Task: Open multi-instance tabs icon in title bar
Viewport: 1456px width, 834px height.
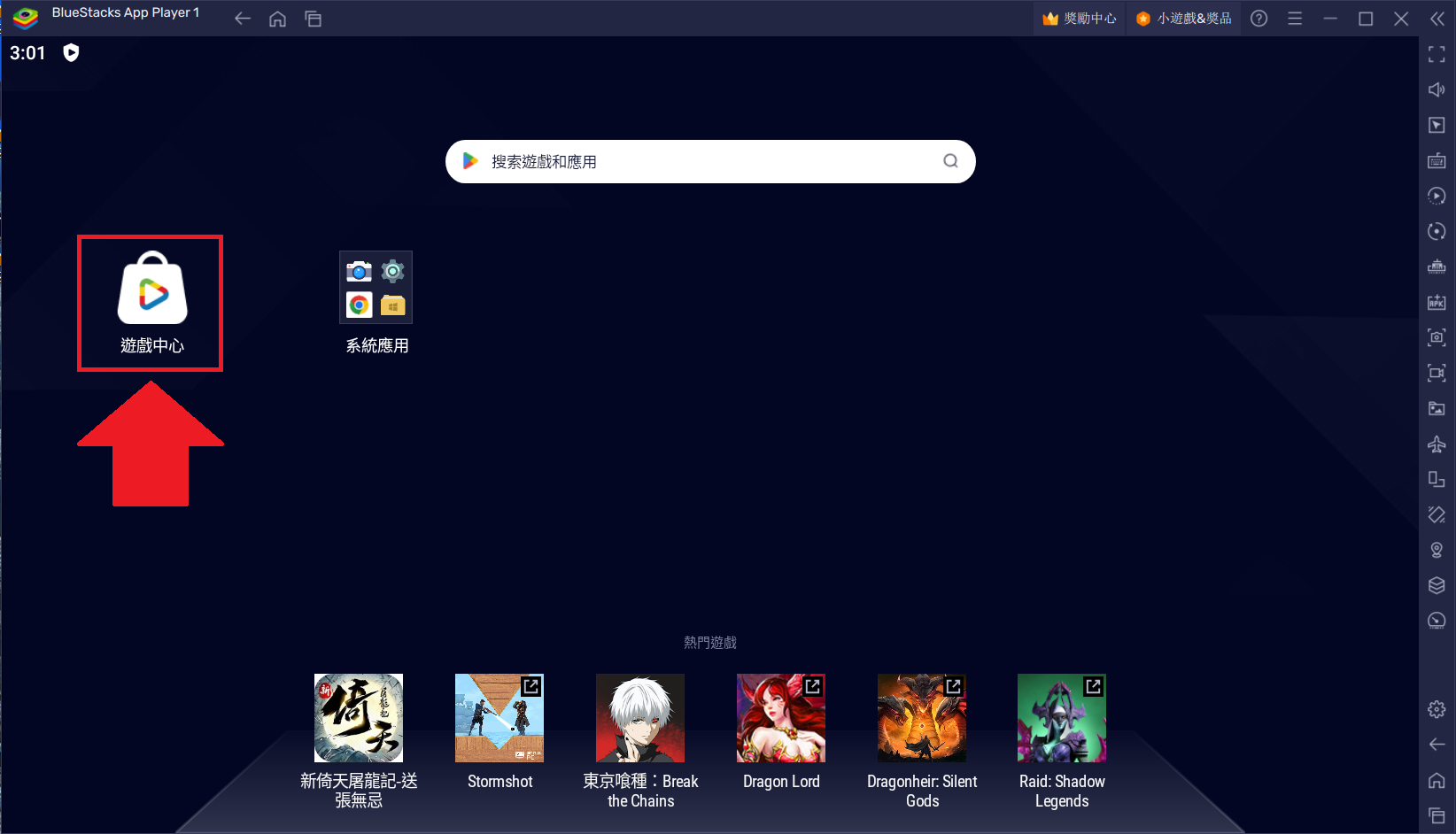Action: (313, 19)
